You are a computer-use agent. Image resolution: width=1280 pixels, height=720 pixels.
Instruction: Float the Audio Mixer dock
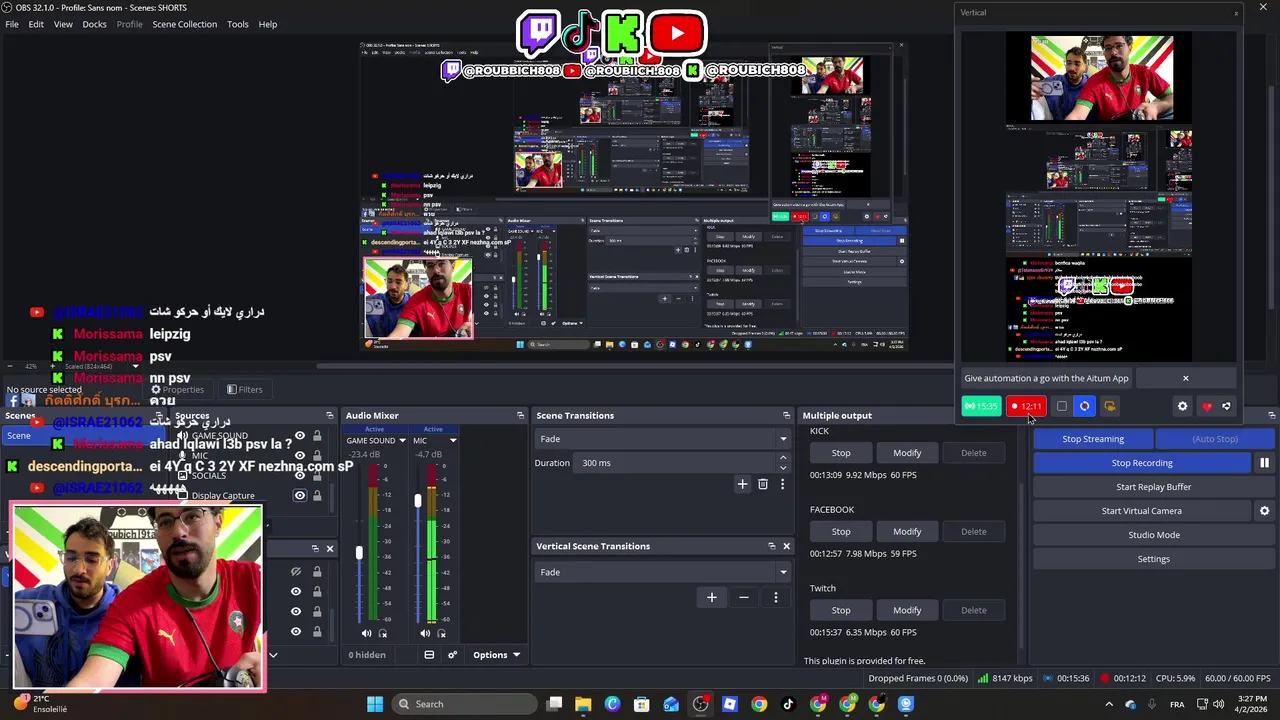(x=520, y=415)
